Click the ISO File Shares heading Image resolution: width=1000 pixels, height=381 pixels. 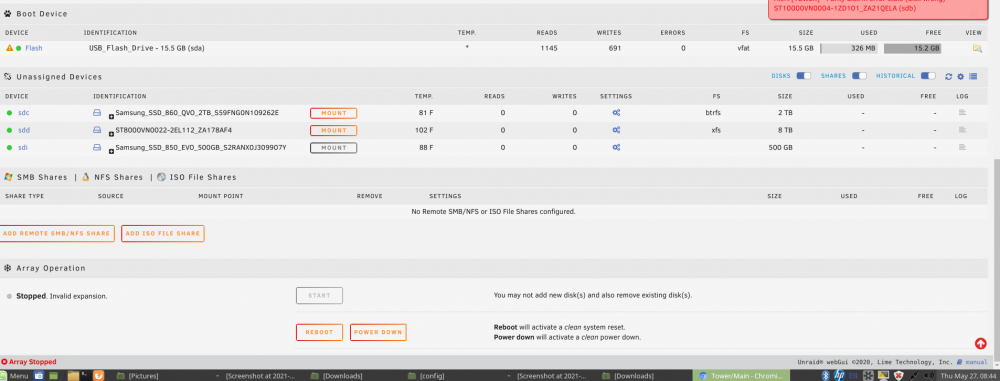click(x=203, y=177)
